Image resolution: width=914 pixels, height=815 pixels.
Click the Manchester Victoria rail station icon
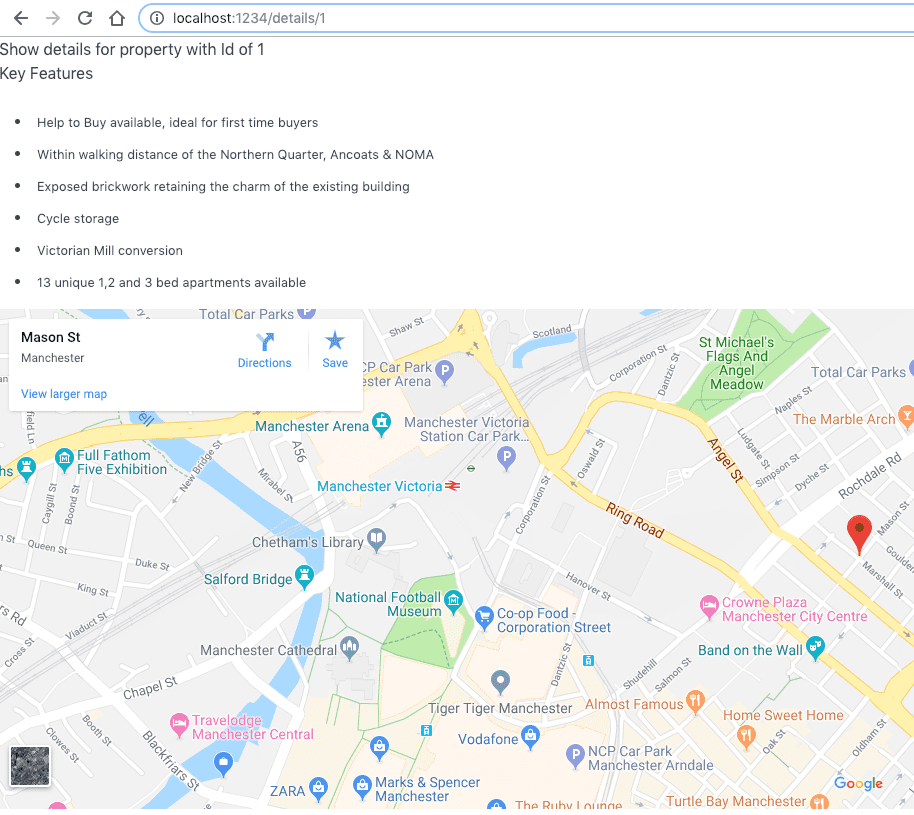(x=452, y=486)
